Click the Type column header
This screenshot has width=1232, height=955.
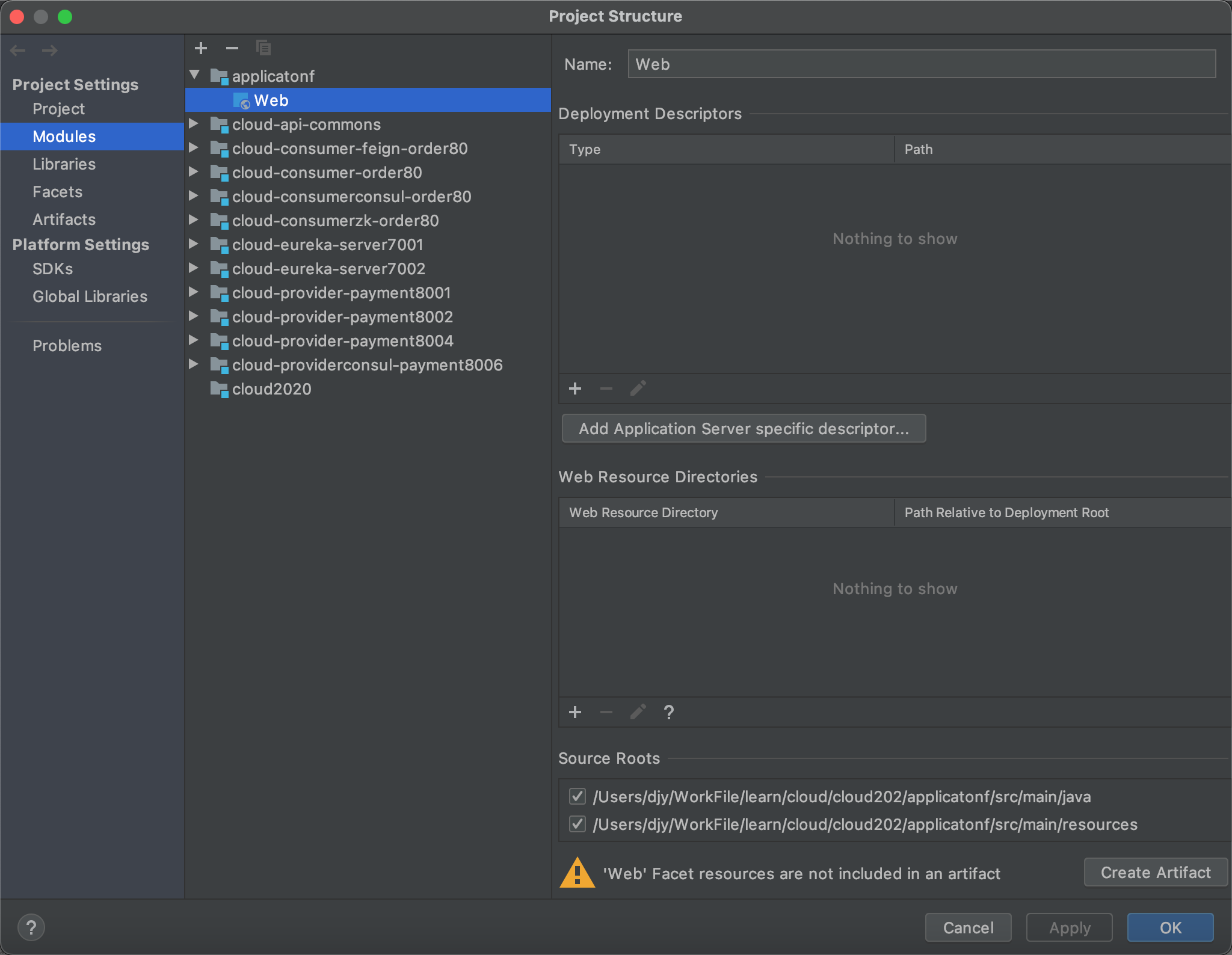point(726,149)
